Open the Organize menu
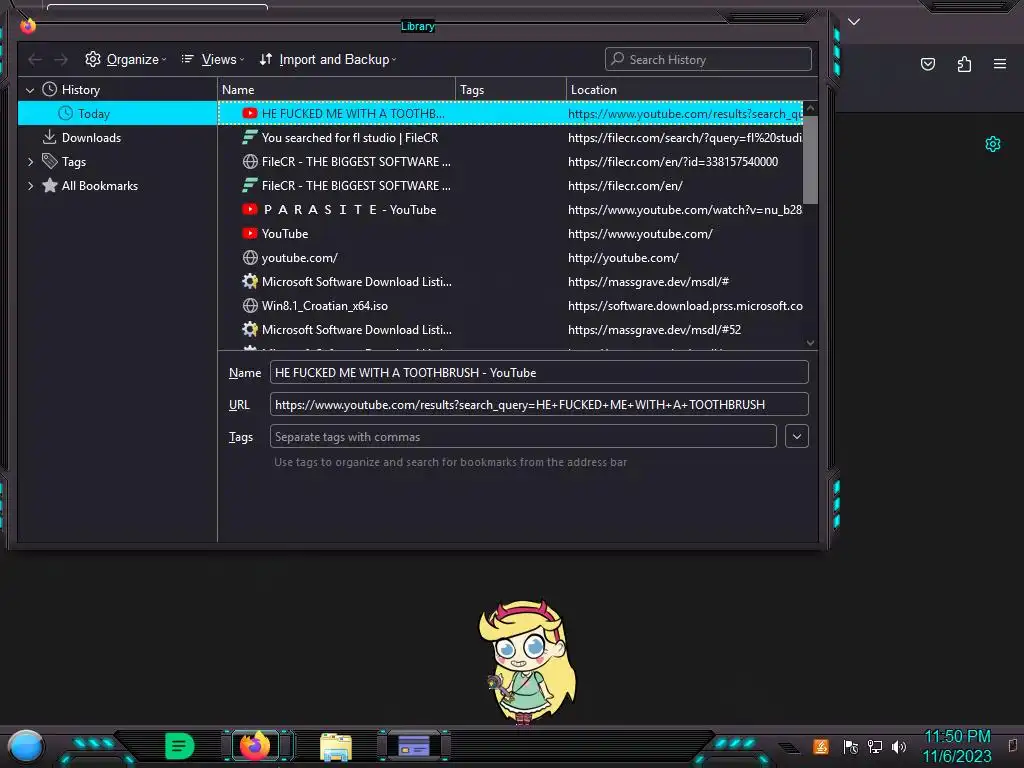Viewport: 1024px width, 768px height. pos(125,59)
